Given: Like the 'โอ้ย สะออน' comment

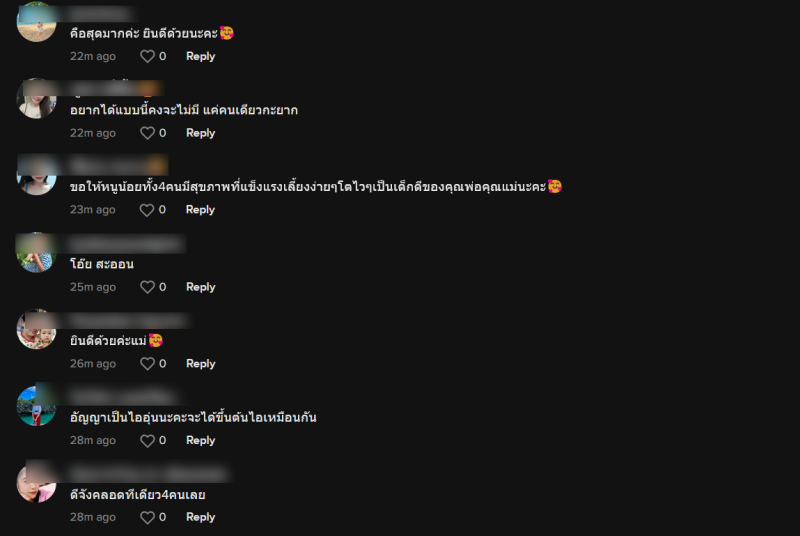Looking at the screenshot, I should [147, 287].
